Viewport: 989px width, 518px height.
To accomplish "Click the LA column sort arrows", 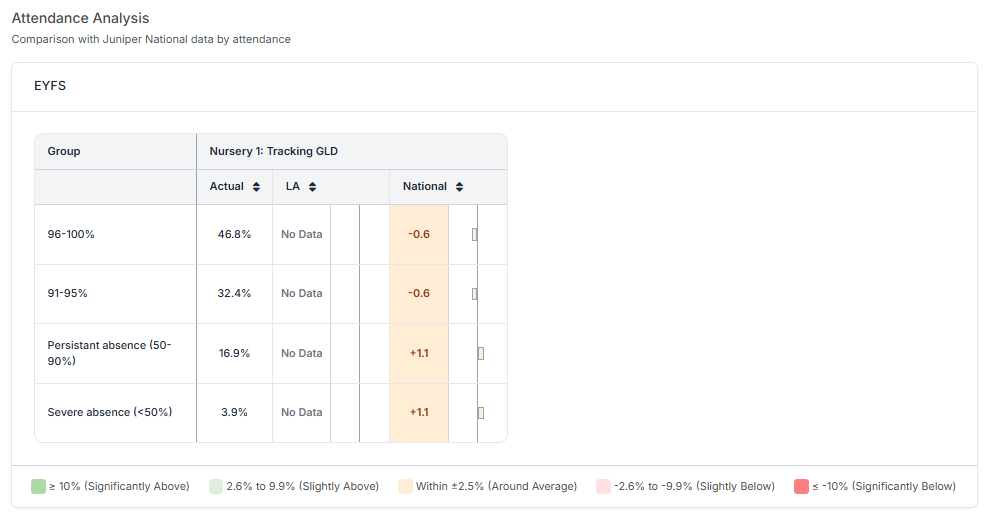I will 312,187.
